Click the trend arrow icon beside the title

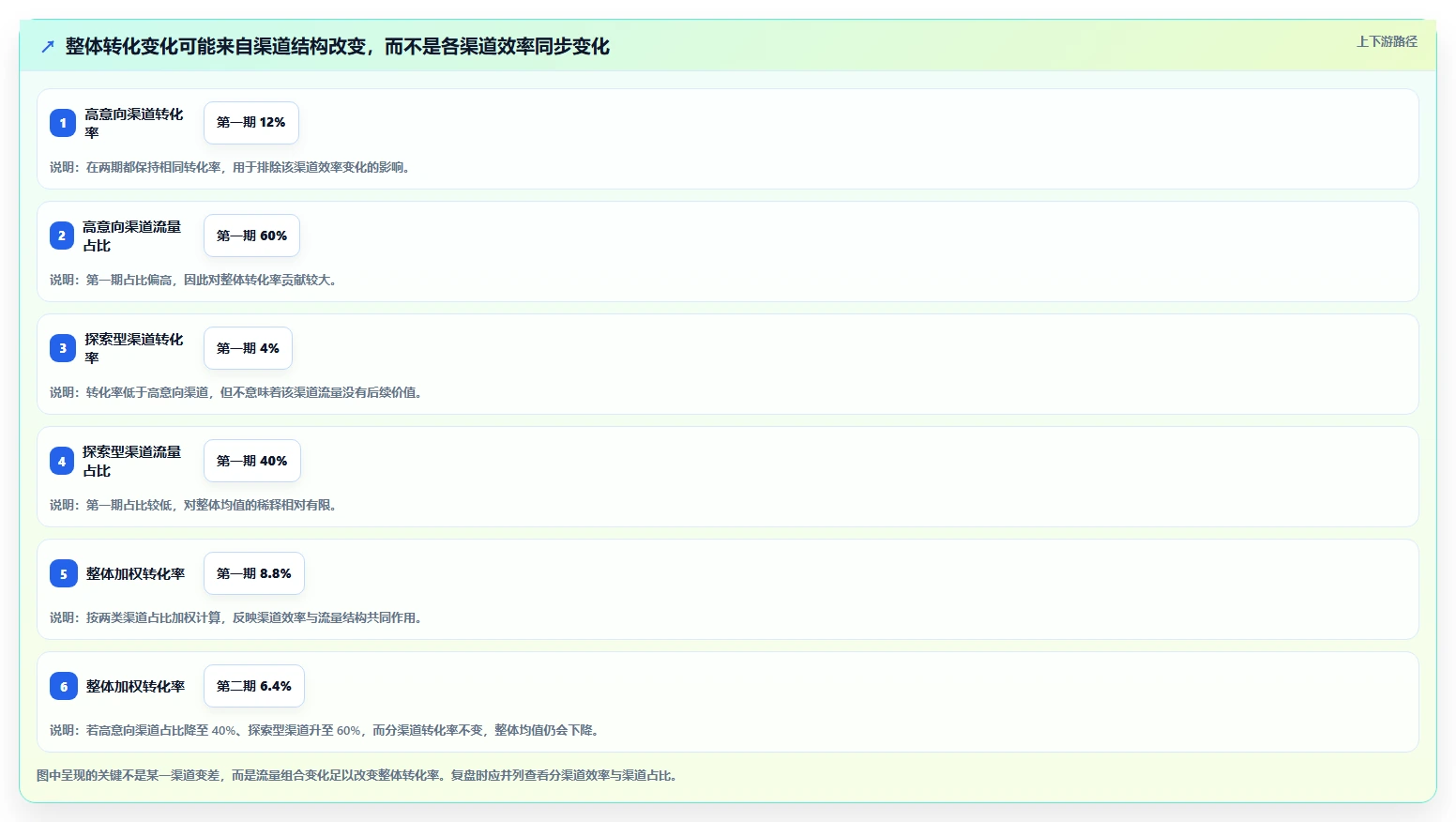pos(48,46)
